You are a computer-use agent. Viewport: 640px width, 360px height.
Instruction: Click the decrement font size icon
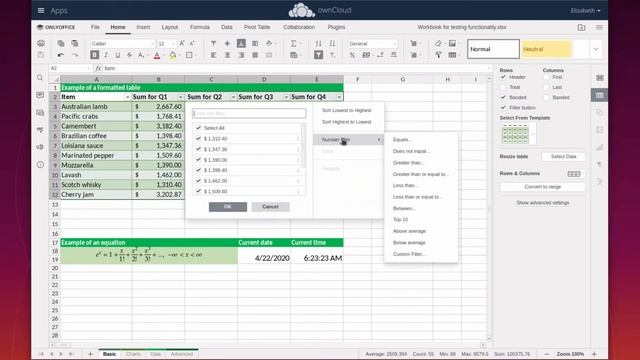[x=192, y=43]
